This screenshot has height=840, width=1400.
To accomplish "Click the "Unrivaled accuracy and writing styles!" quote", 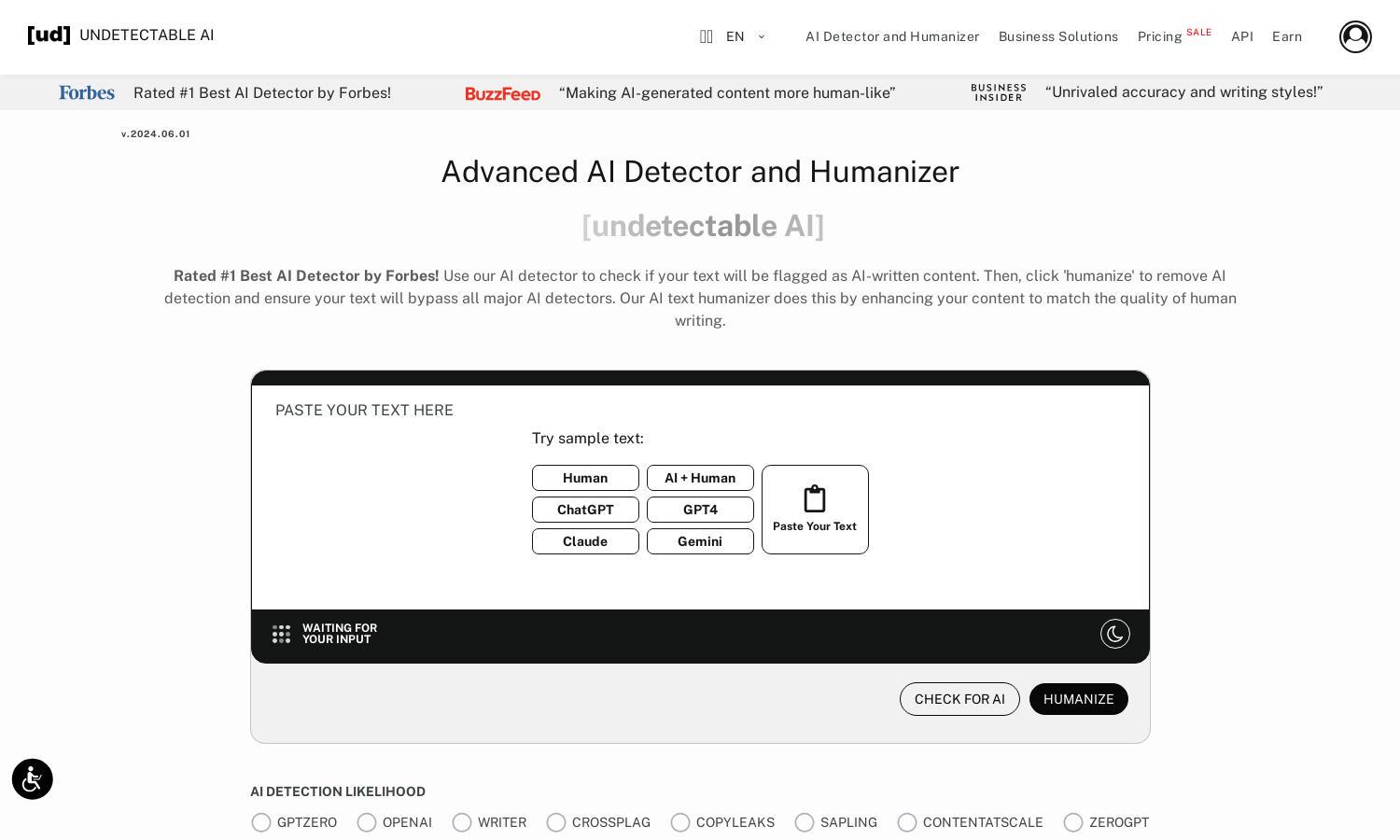I will (1183, 91).
